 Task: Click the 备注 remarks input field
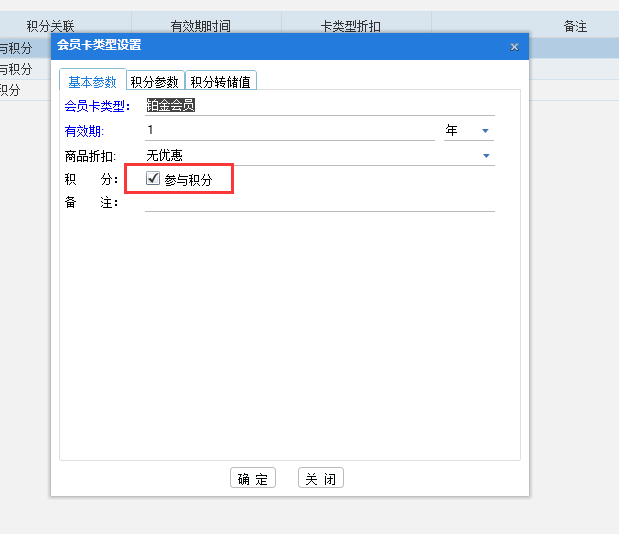(x=319, y=203)
